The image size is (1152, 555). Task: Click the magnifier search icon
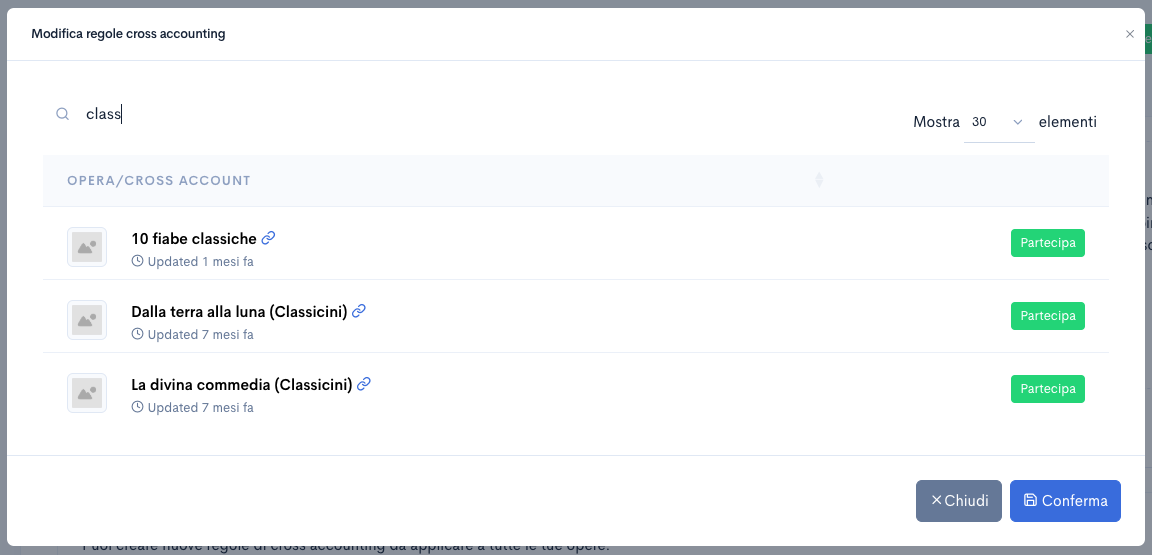(x=63, y=115)
